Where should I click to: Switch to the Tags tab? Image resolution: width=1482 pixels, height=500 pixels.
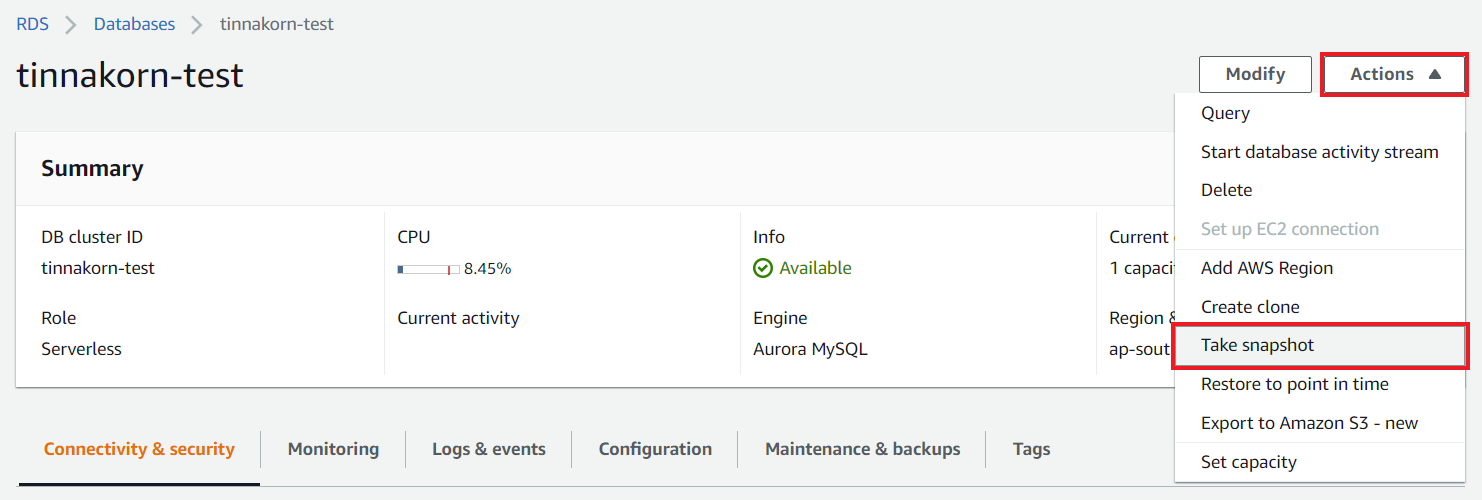tap(1031, 449)
